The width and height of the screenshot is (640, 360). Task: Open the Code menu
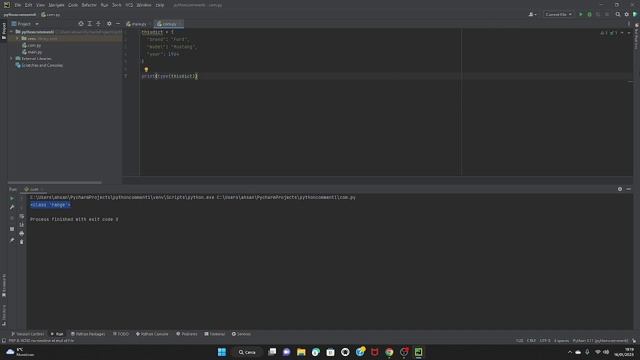point(73,5)
